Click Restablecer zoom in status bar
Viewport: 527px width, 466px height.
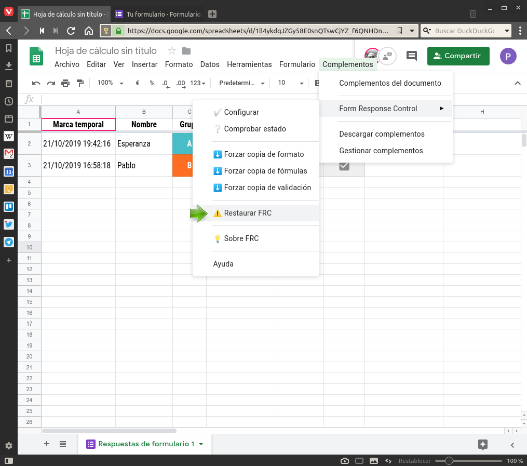(x=414, y=461)
